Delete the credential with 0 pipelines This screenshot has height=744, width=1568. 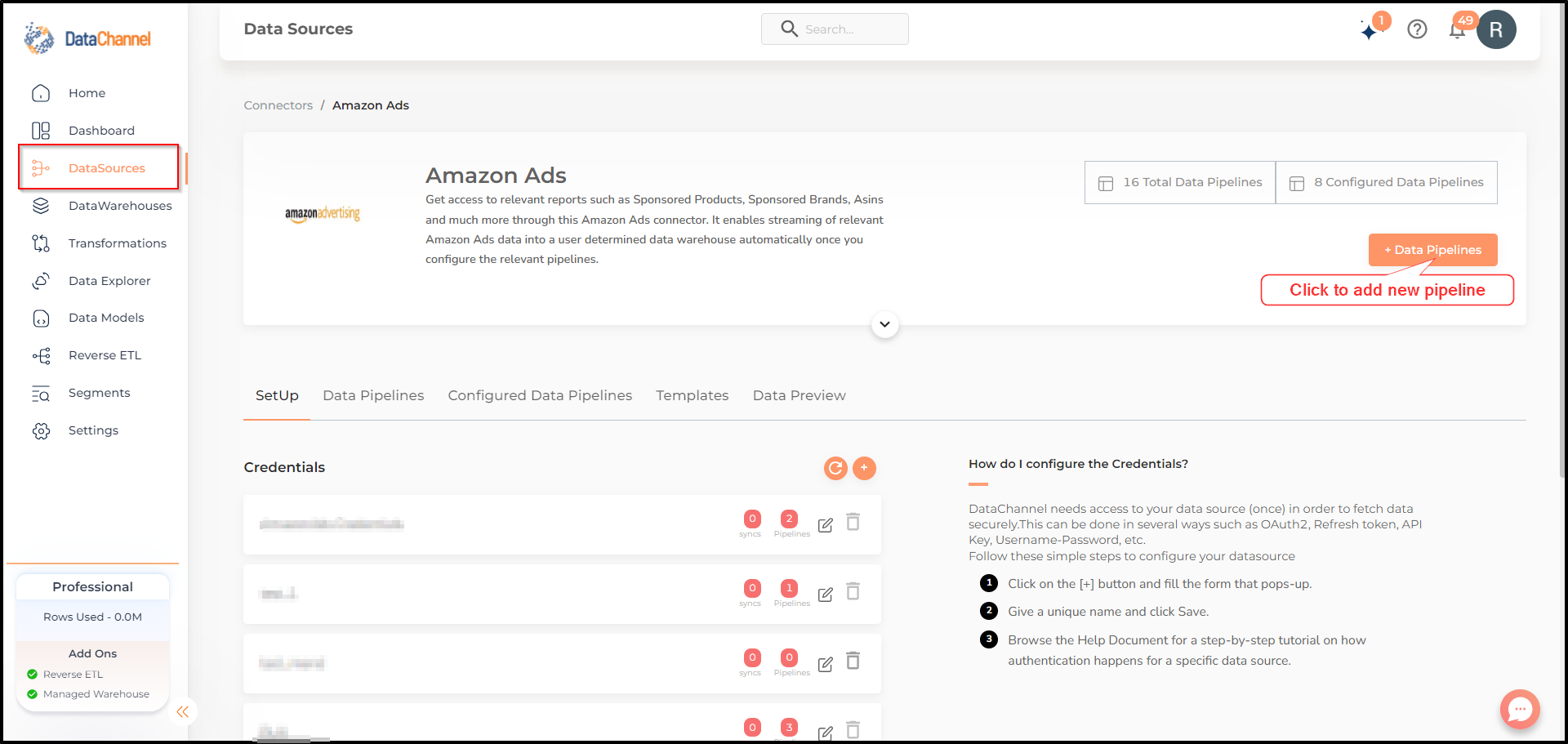[853, 661]
